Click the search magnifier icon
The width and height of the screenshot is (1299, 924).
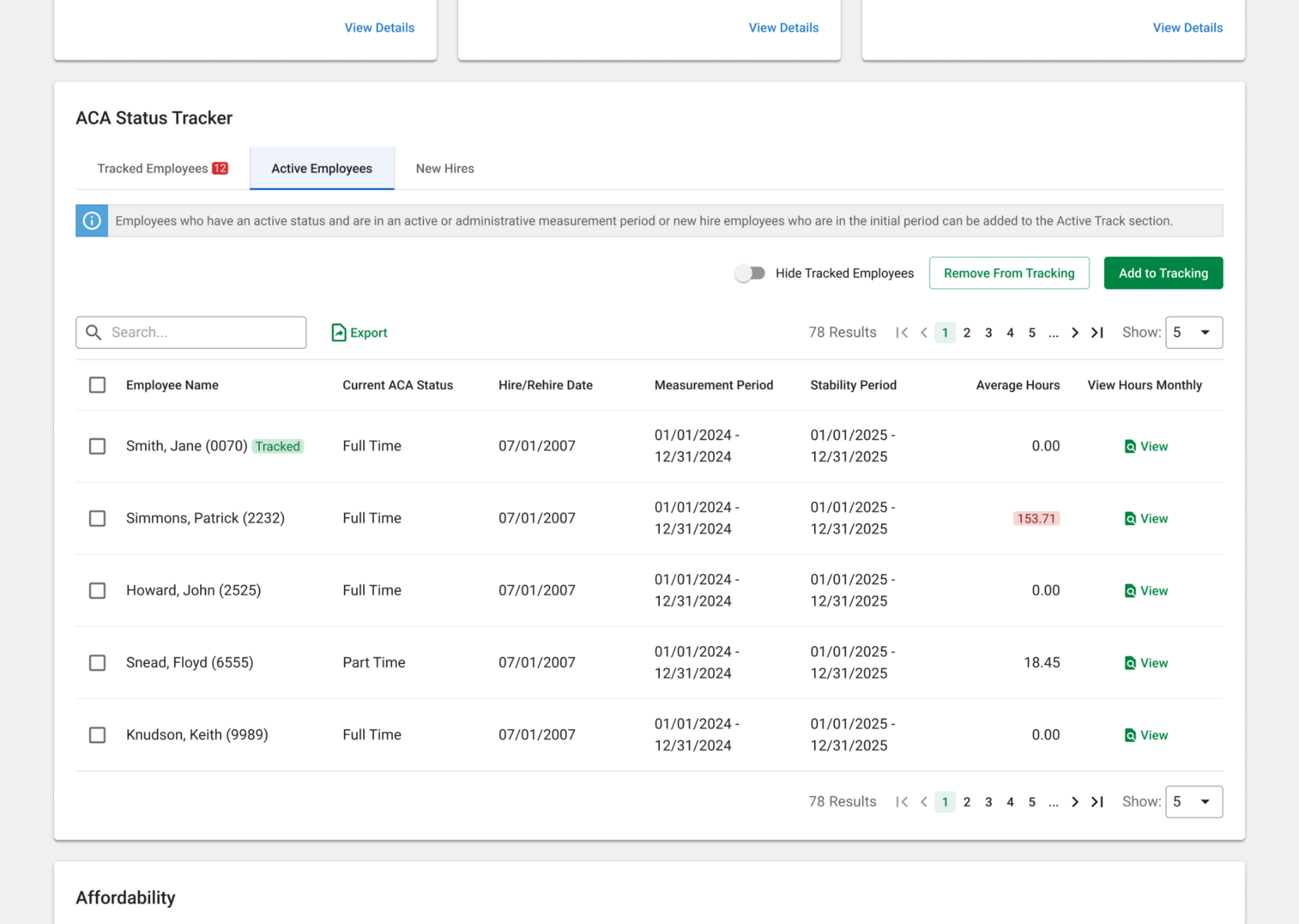click(x=94, y=332)
